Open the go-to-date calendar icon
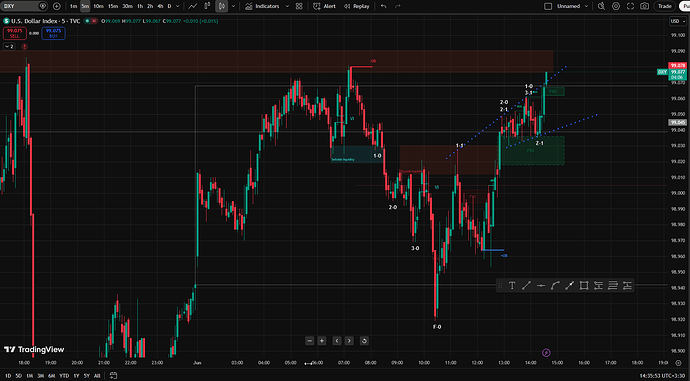The height and width of the screenshot is (381, 690). 113,376
